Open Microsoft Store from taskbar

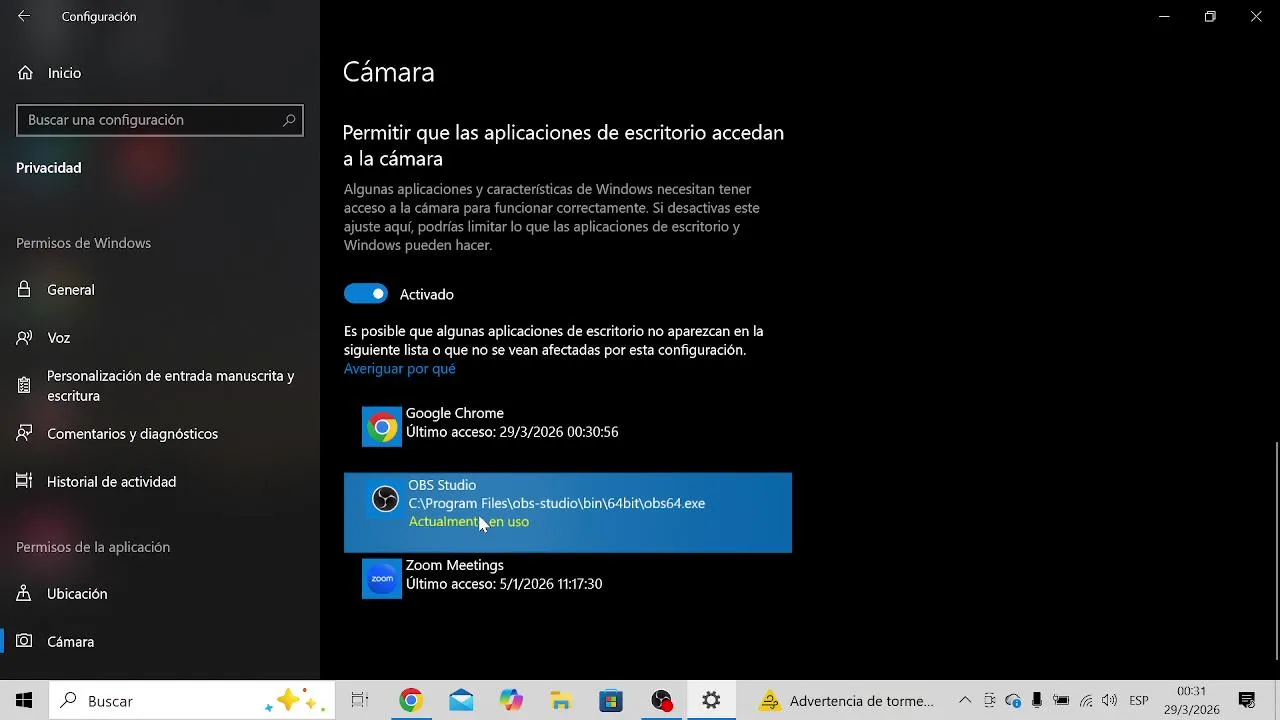(x=611, y=701)
